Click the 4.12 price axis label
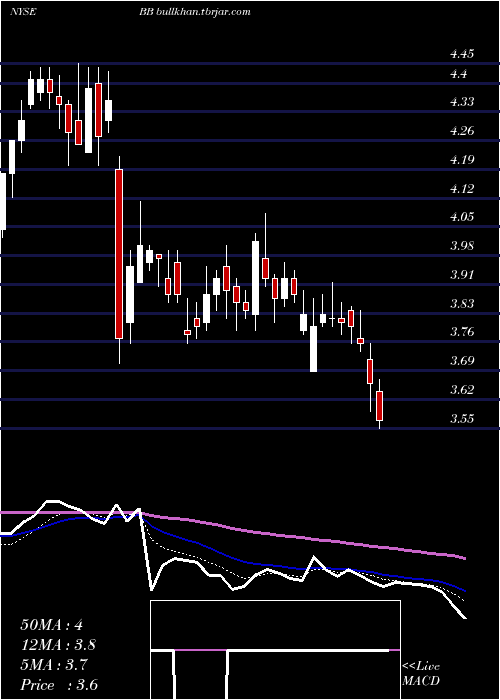 [462, 189]
